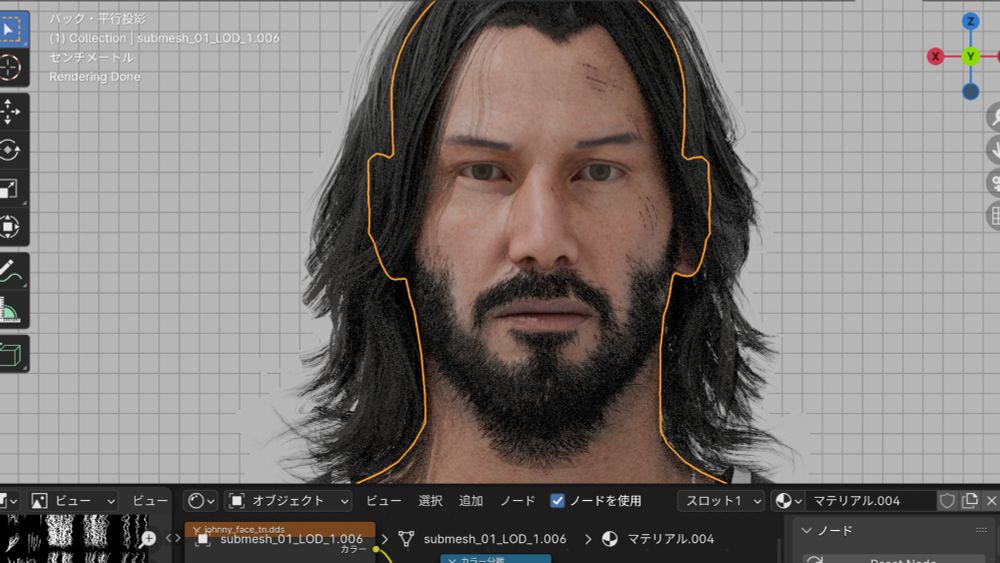Screen dimensions: 1000x563
Task: Click the マテリアル.004 name field
Action: click(871, 501)
